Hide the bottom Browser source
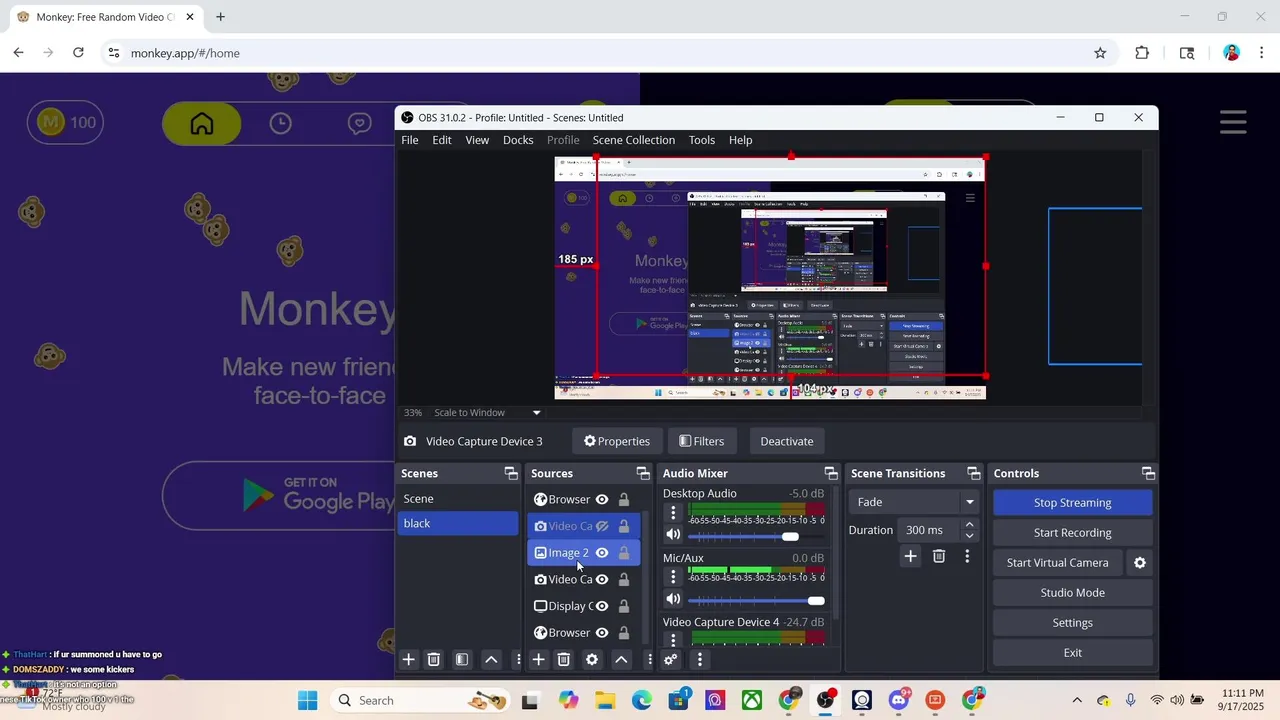This screenshot has width=1280, height=720. coord(602,632)
